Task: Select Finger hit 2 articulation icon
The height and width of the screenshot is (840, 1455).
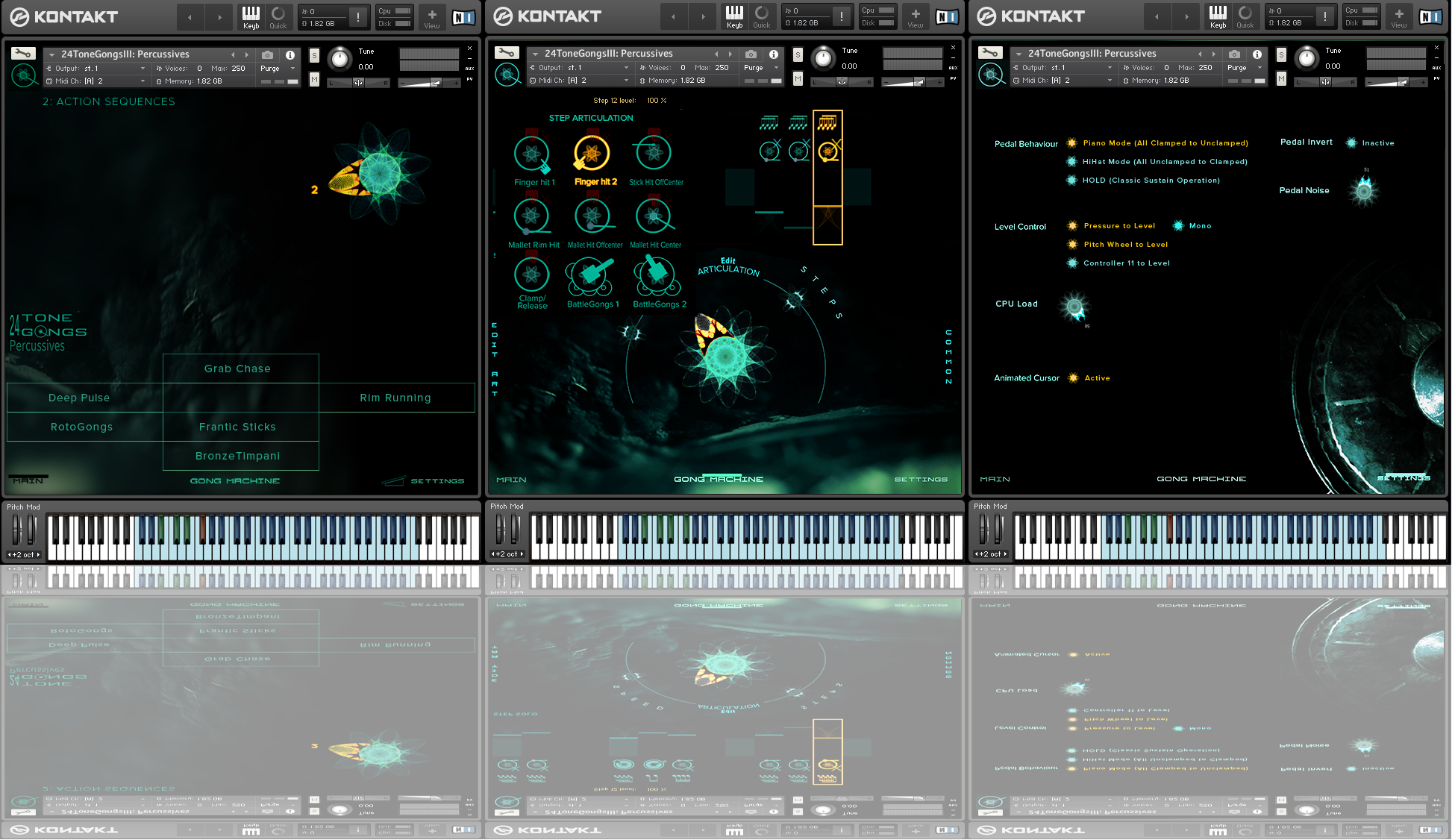Action: pyautogui.click(x=592, y=153)
